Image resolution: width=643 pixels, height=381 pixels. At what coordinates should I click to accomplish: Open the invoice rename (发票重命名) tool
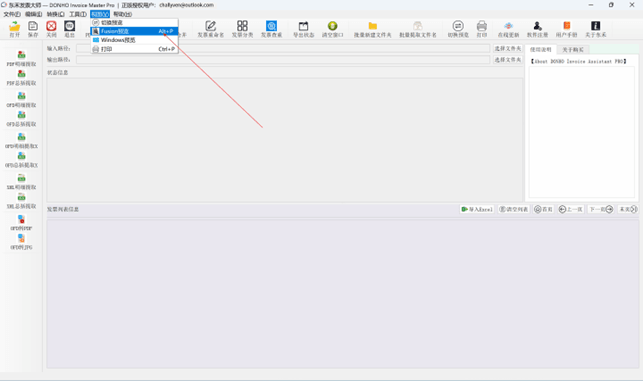(x=211, y=29)
